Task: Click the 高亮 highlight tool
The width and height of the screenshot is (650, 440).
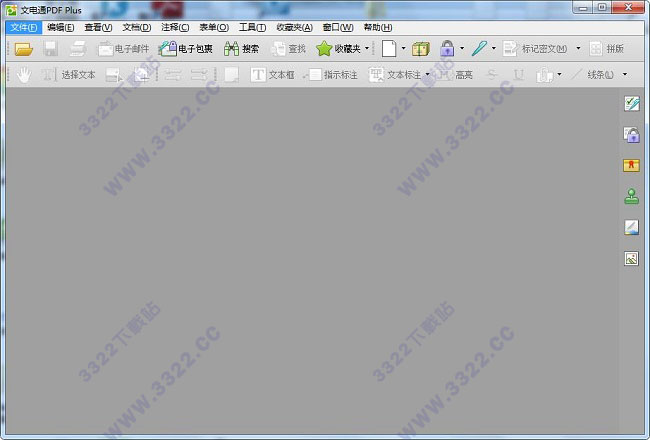Action: pyautogui.click(x=455, y=75)
